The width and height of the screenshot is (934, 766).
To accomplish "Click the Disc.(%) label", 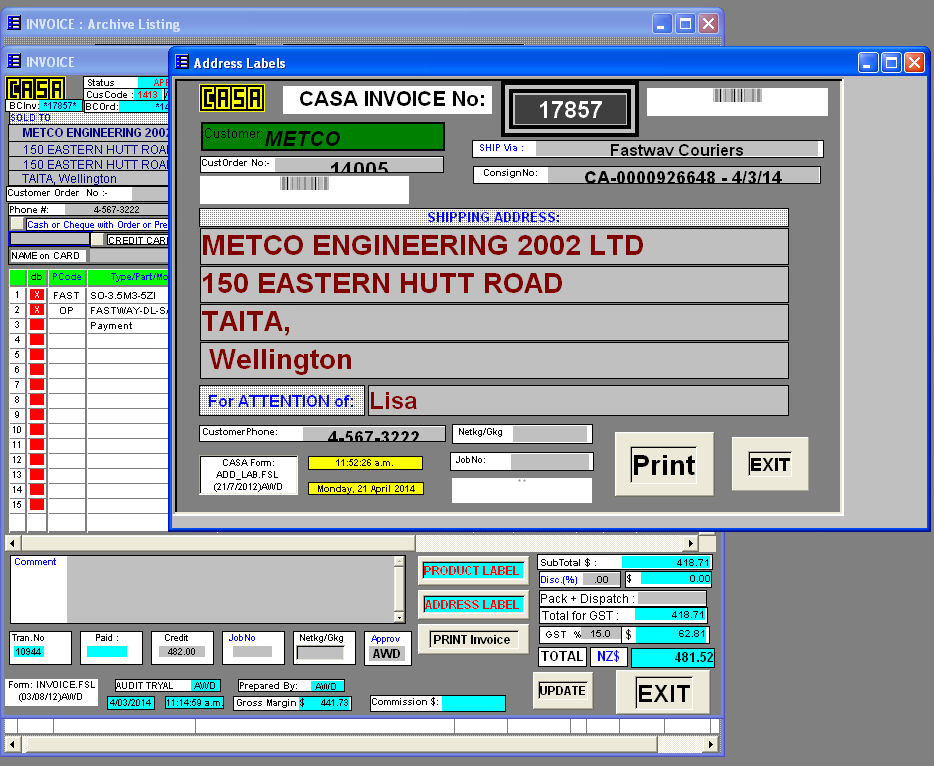I will coord(559,580).
